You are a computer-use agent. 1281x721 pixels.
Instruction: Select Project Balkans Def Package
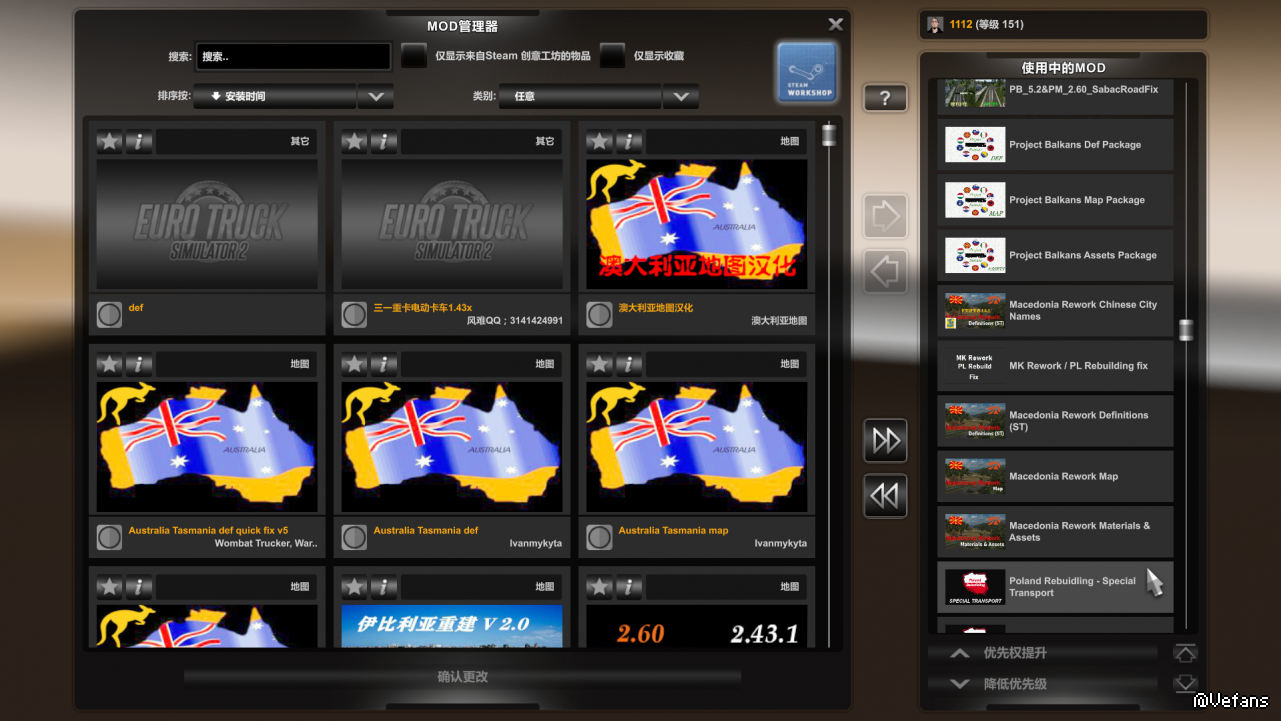pyautogui.click(x=1055, y=145)
